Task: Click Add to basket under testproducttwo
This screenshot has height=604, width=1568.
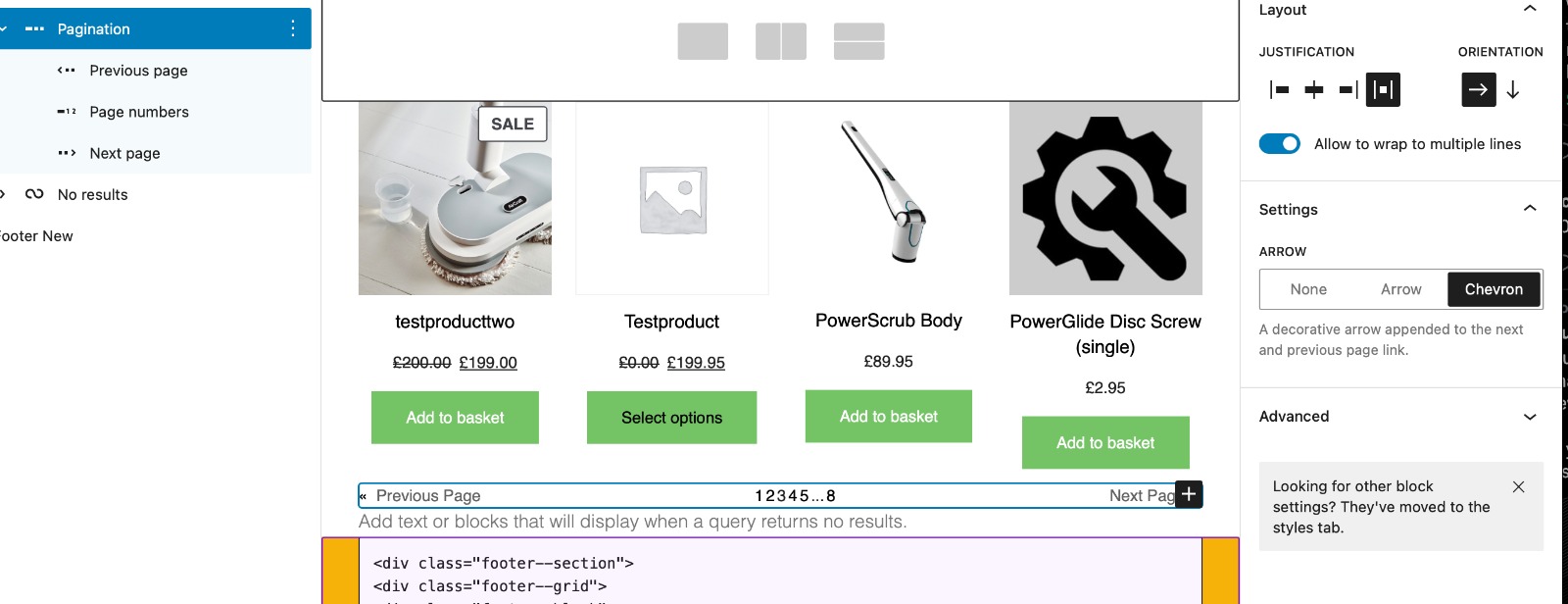Action: point(455,418)
